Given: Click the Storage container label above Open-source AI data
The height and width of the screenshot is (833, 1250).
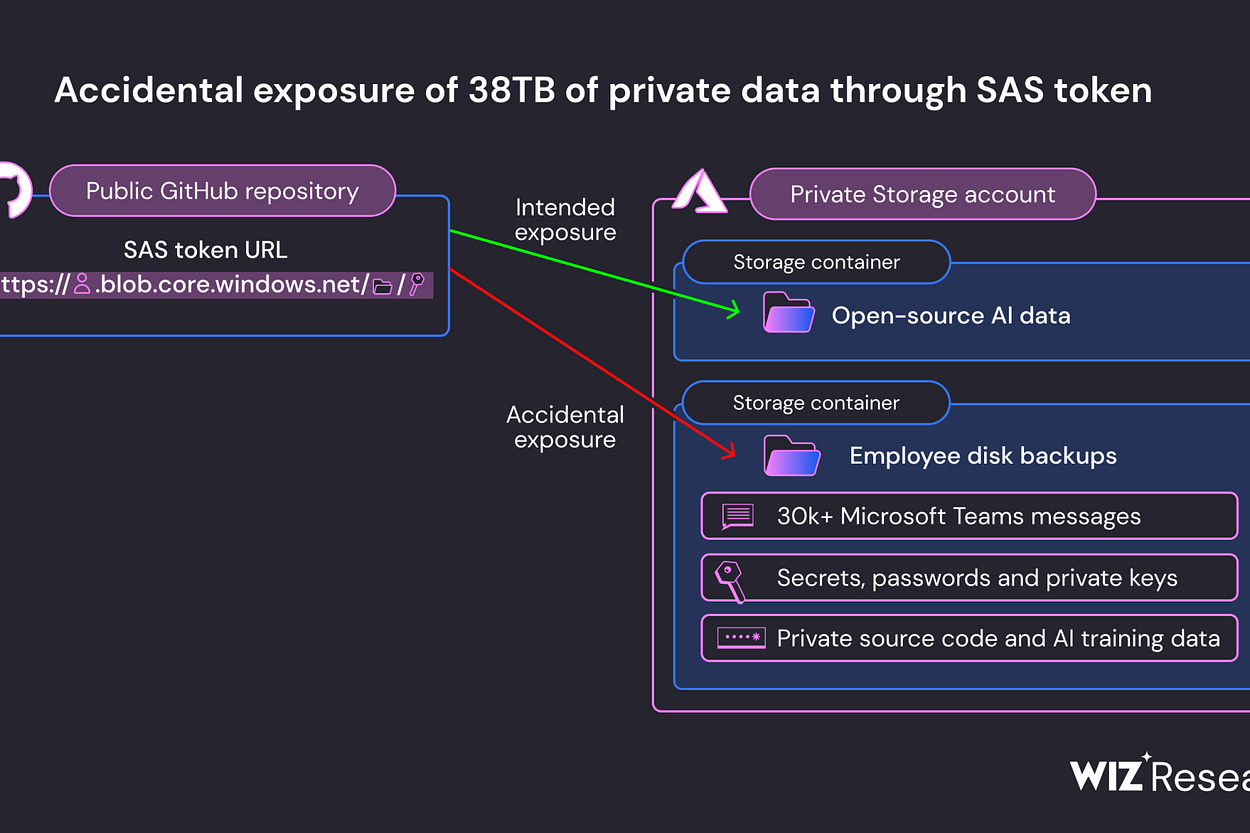Looking at the screenshot, I should tap(816, 262).
